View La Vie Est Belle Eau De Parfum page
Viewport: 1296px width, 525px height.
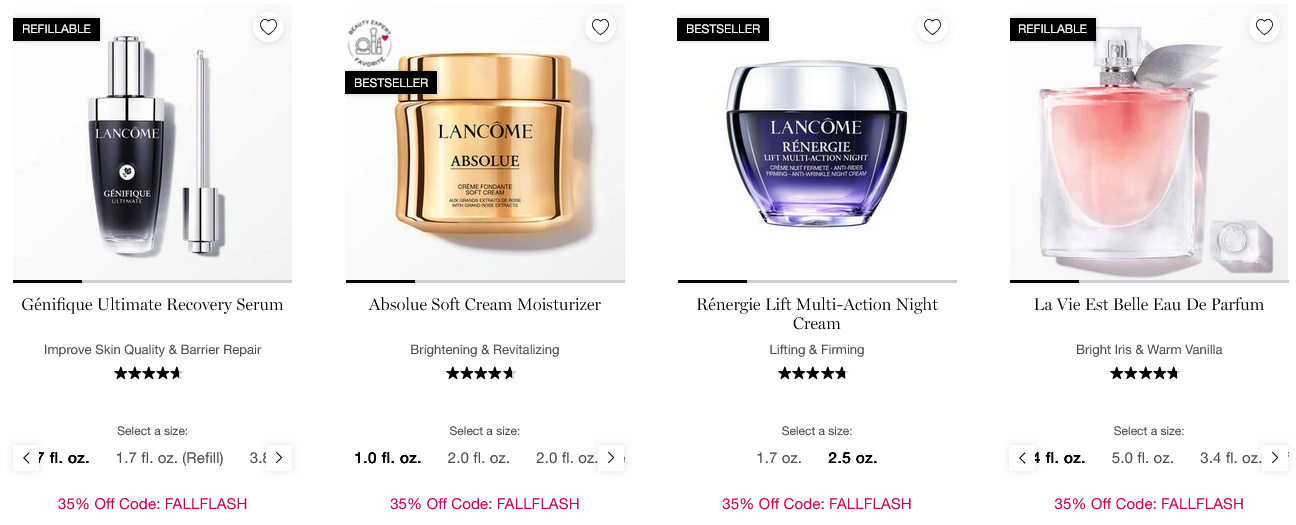point(1149,305)
